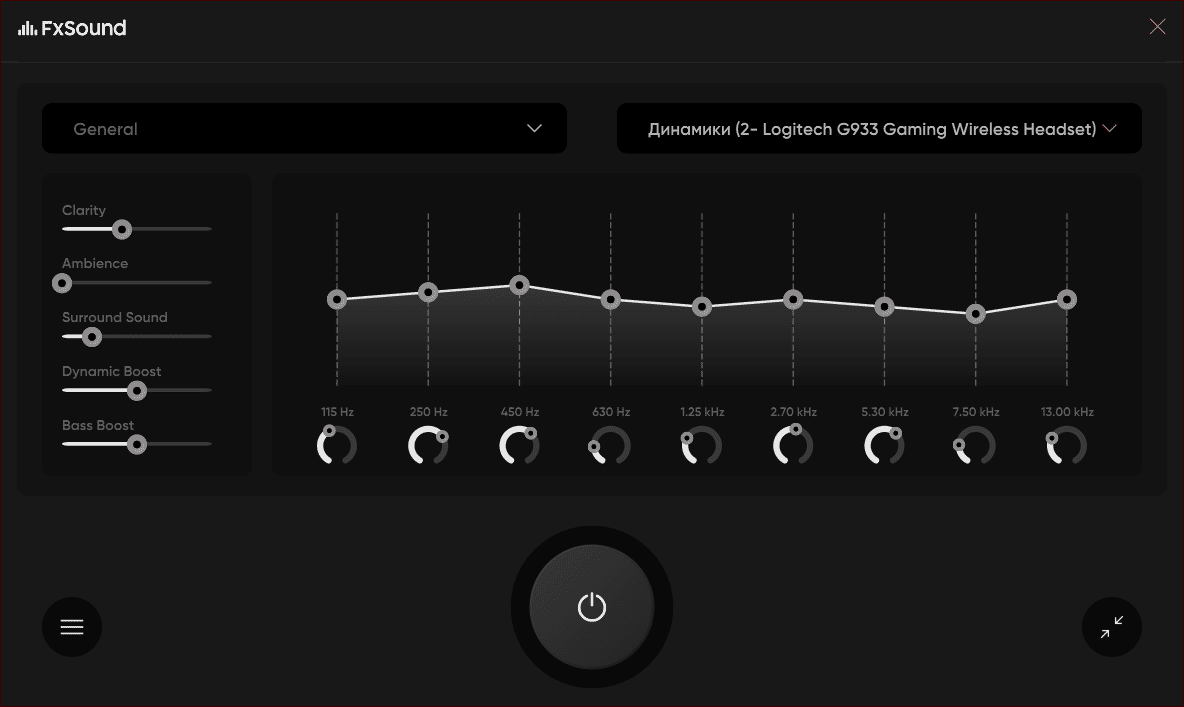1184x707 pixels.
Task: Click the 1.25 kHz equalizer band point
Action: coord(702,307)
